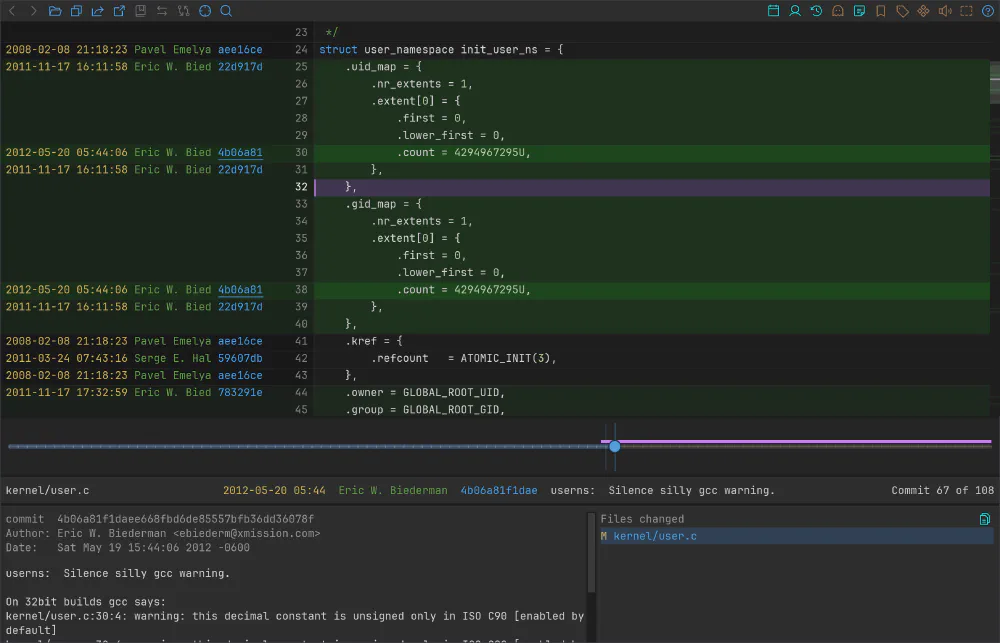The height and width of the screenshot is (643, 1000).
Task: Click the overlapping windows toolbar icon
Action: [x=77, y=11]
